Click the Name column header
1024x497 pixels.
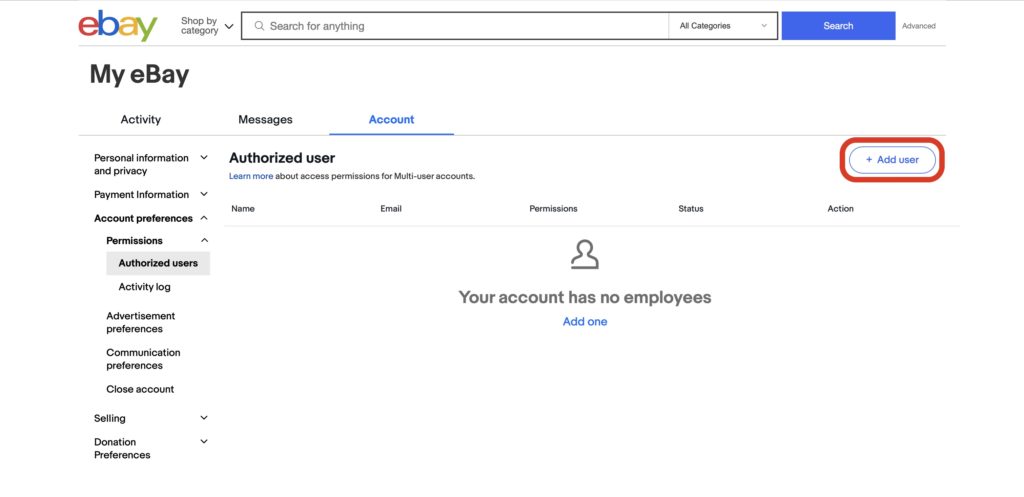(x=243, y=209)
